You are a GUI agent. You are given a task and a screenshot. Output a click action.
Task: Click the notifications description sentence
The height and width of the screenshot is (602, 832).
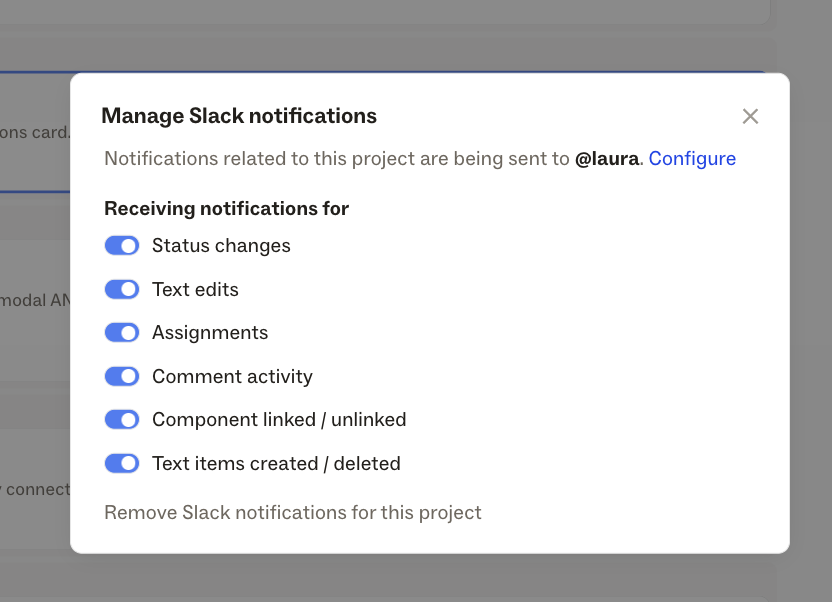point(420,159)
